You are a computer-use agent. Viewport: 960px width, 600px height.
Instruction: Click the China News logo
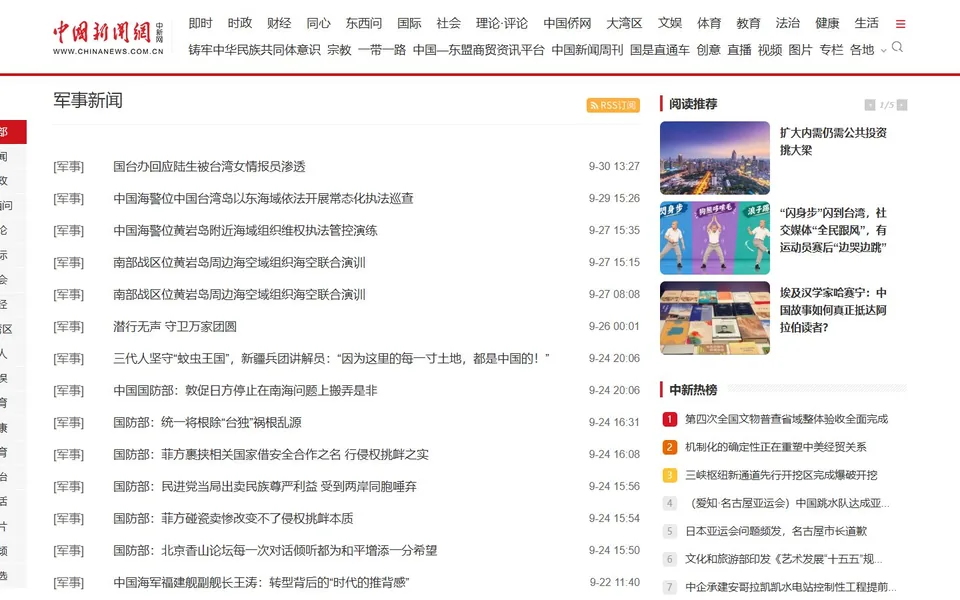(108, 37)
